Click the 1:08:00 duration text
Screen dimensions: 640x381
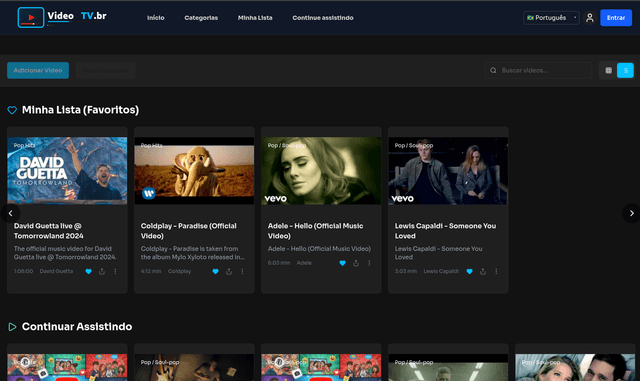[x=23, y=271]
